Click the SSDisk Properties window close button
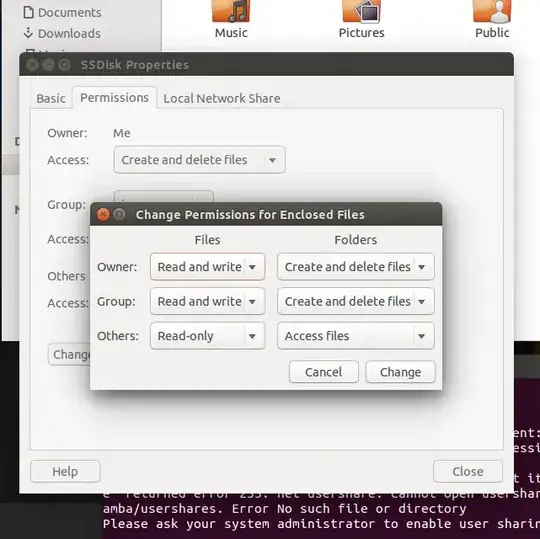Image resolution: width=540 pixels, height=539 pixels. click(33, 65)
